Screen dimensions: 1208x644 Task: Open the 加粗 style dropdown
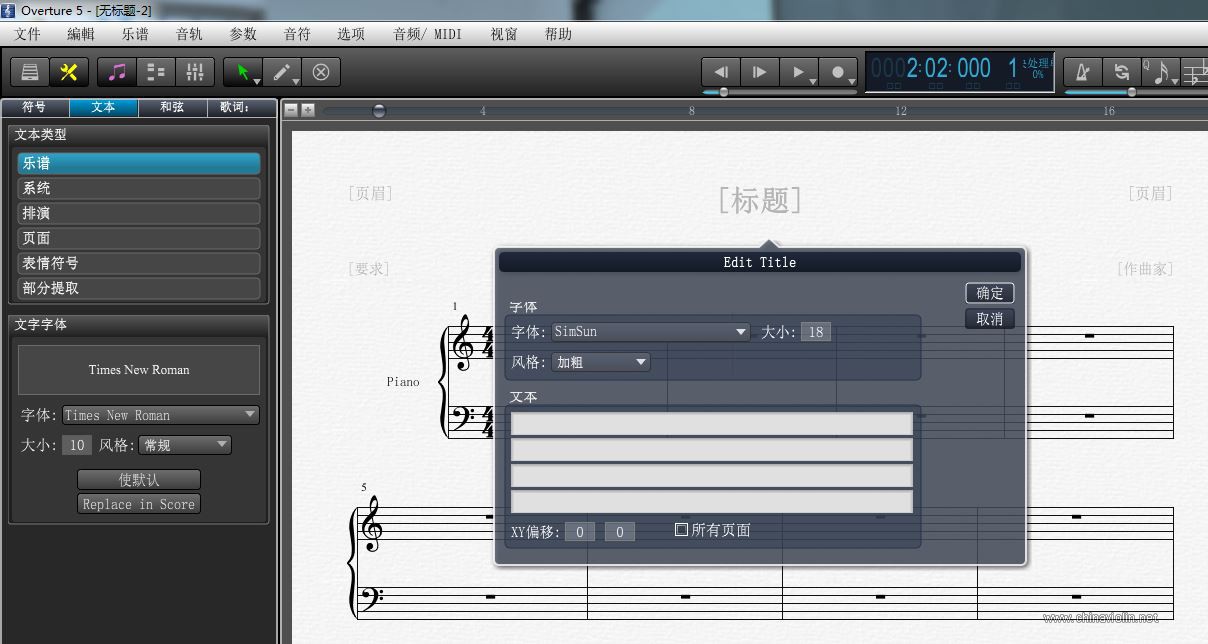click(601, 362)
